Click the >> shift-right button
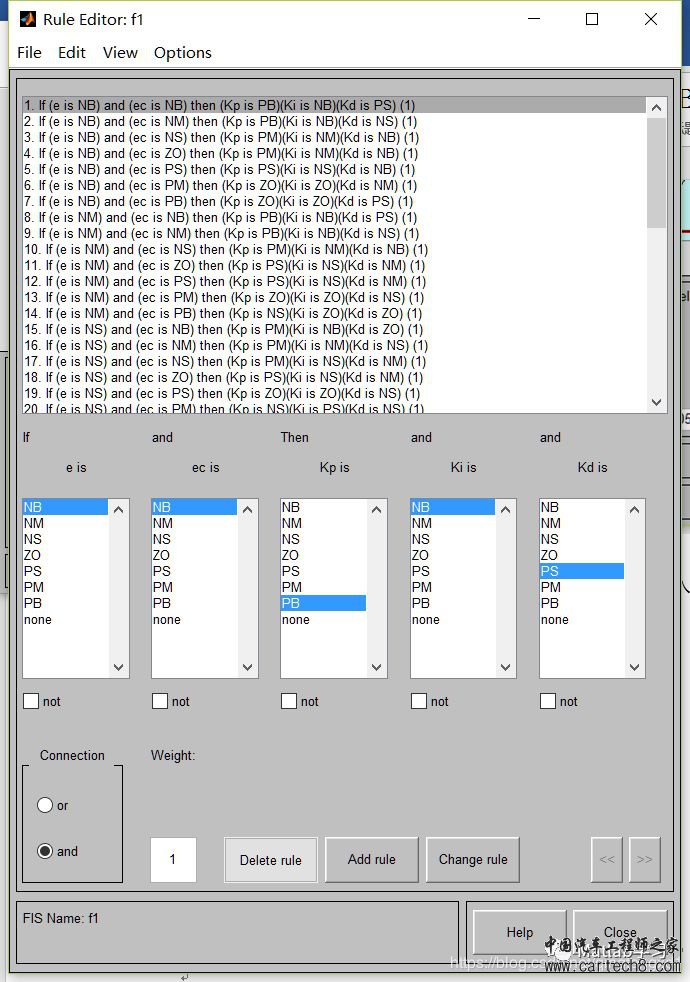This screenshot has width=690, height=982. click(644, 860)
